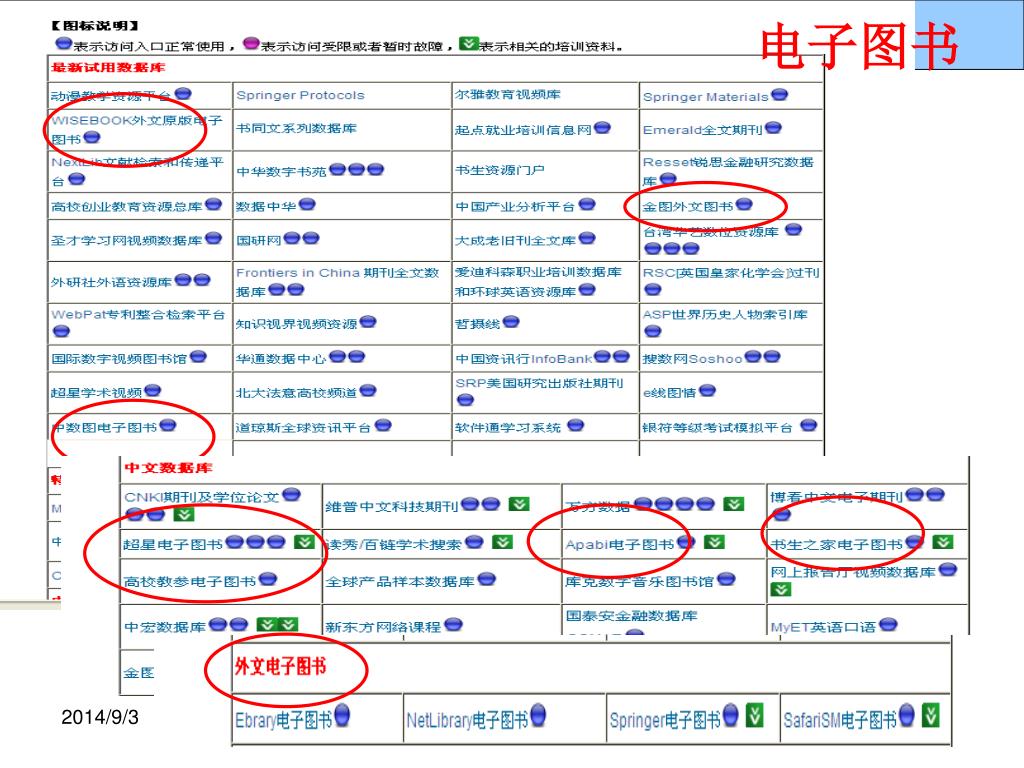
Task: Select the 外文电子图书 section heading
Action: pos(280,666)
